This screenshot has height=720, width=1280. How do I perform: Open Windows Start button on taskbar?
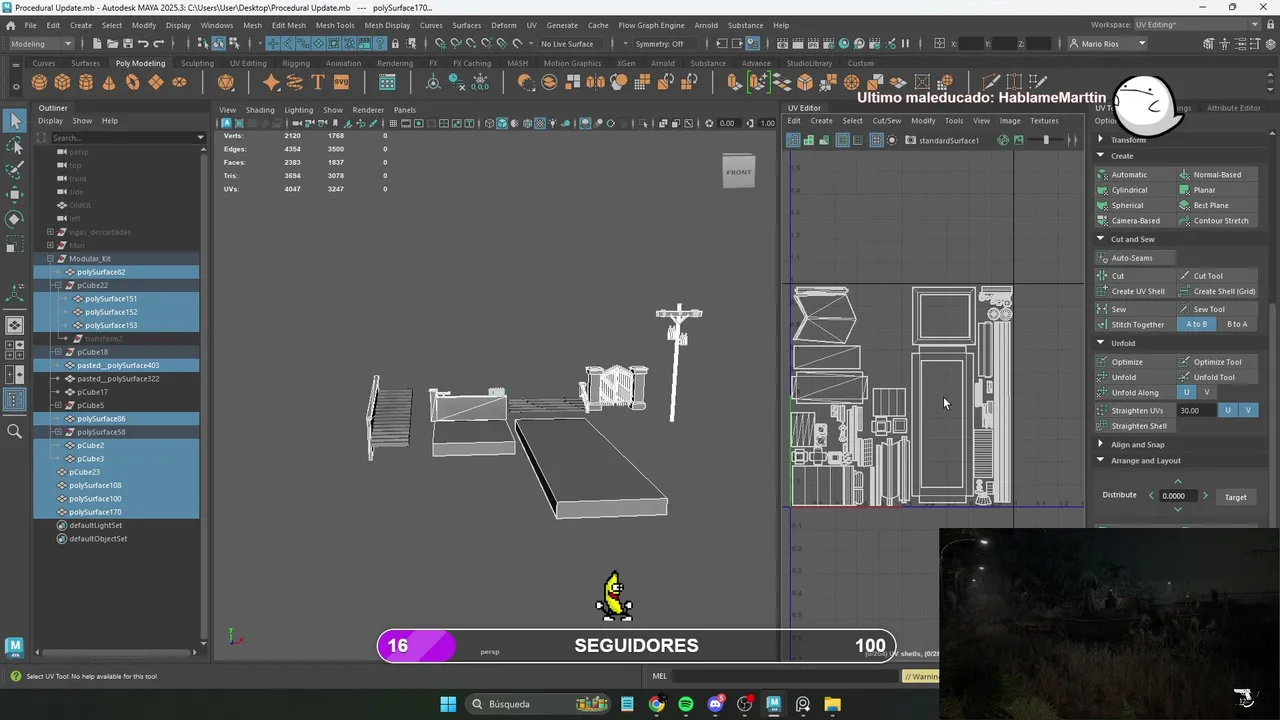click(448, 704)
